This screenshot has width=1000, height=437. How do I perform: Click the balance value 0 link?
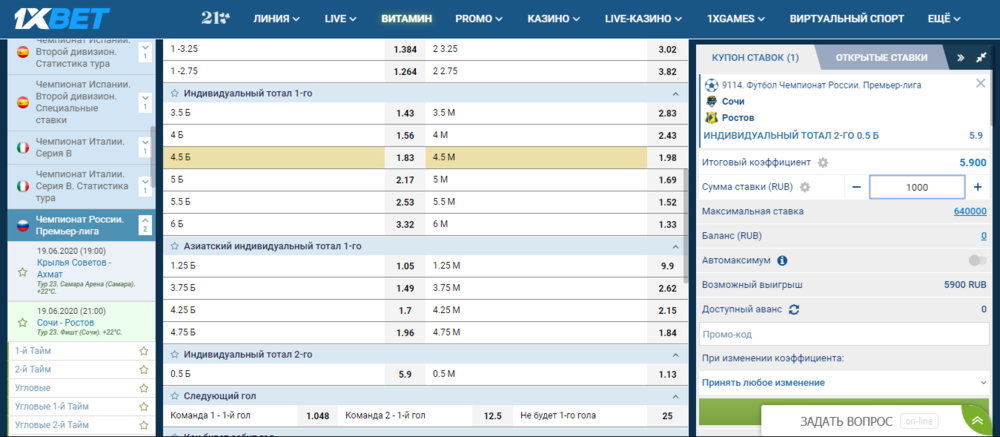pyautogui.click(x=984, y=236)
